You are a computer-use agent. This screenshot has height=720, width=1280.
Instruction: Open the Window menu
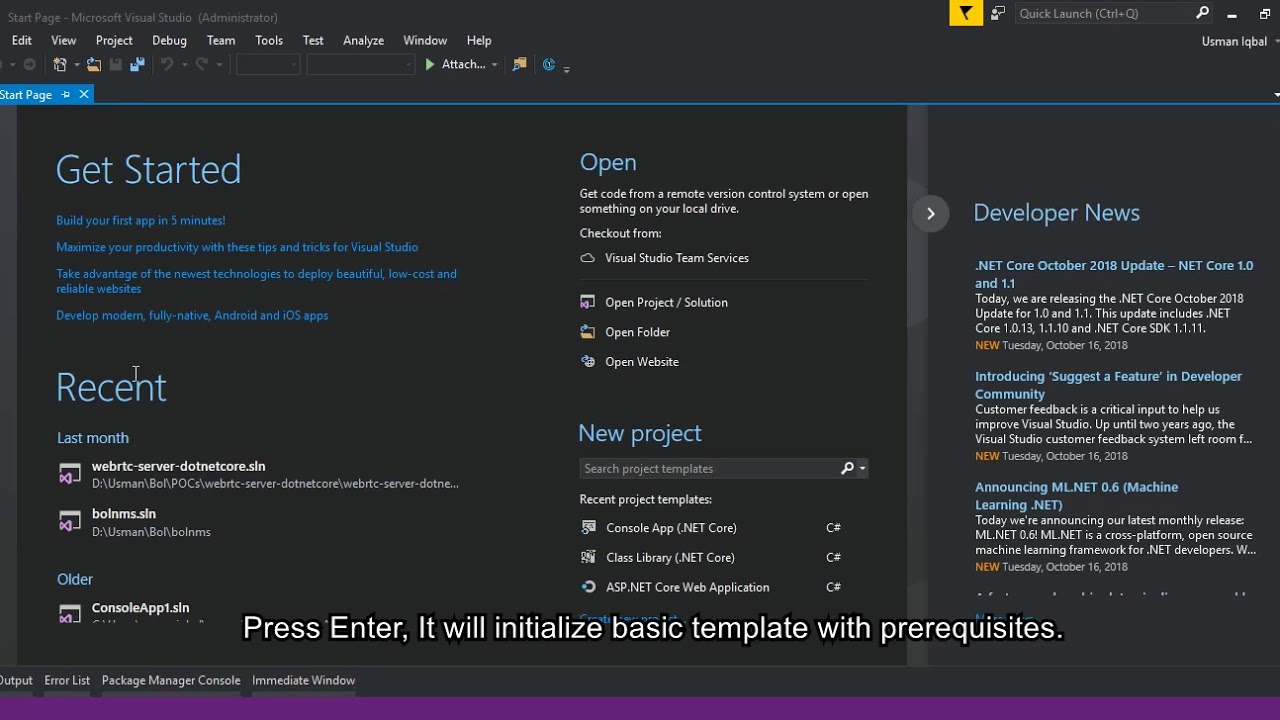tap(425, 40)
